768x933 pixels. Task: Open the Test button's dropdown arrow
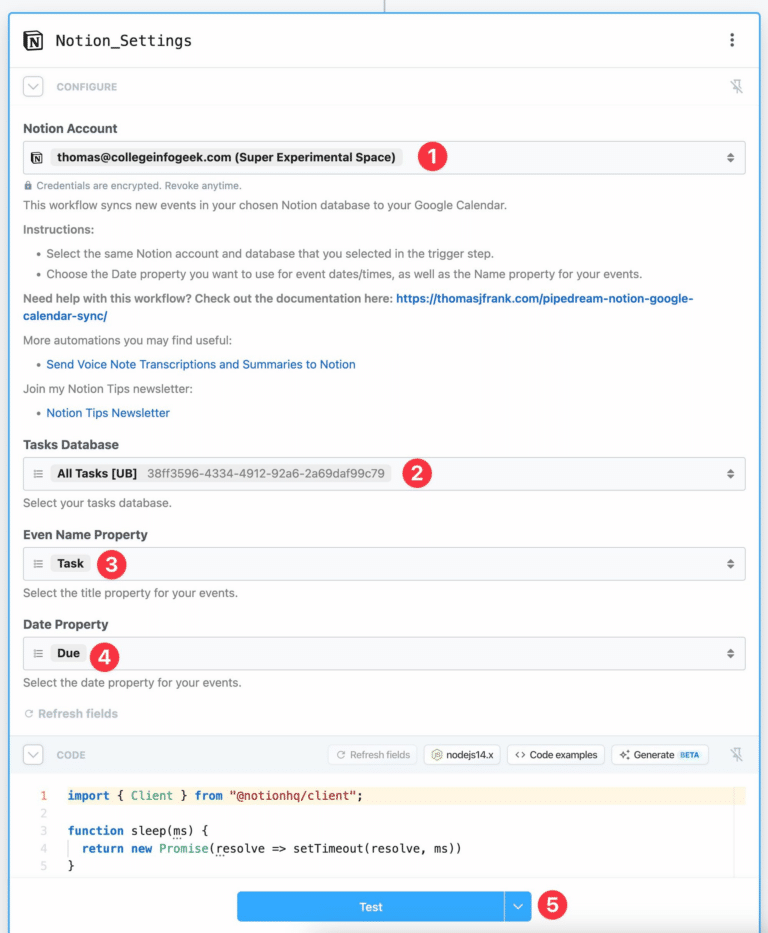click(518, 906)
